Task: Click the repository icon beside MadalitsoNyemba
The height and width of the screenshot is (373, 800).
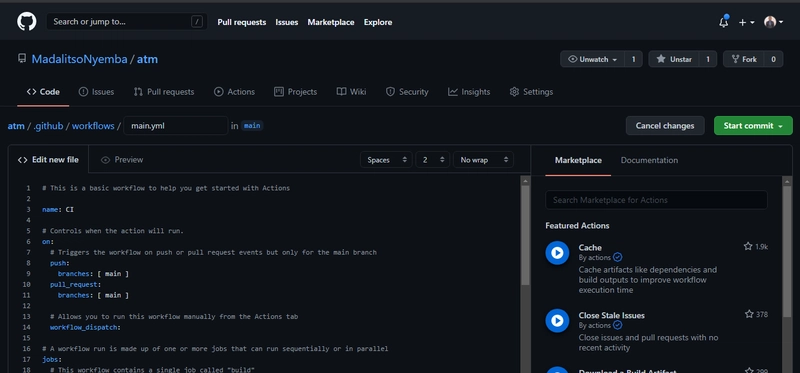Action: point(22,59)
